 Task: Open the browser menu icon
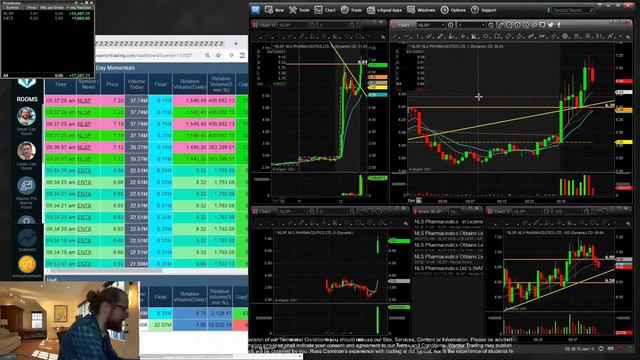tap(242, 55)
